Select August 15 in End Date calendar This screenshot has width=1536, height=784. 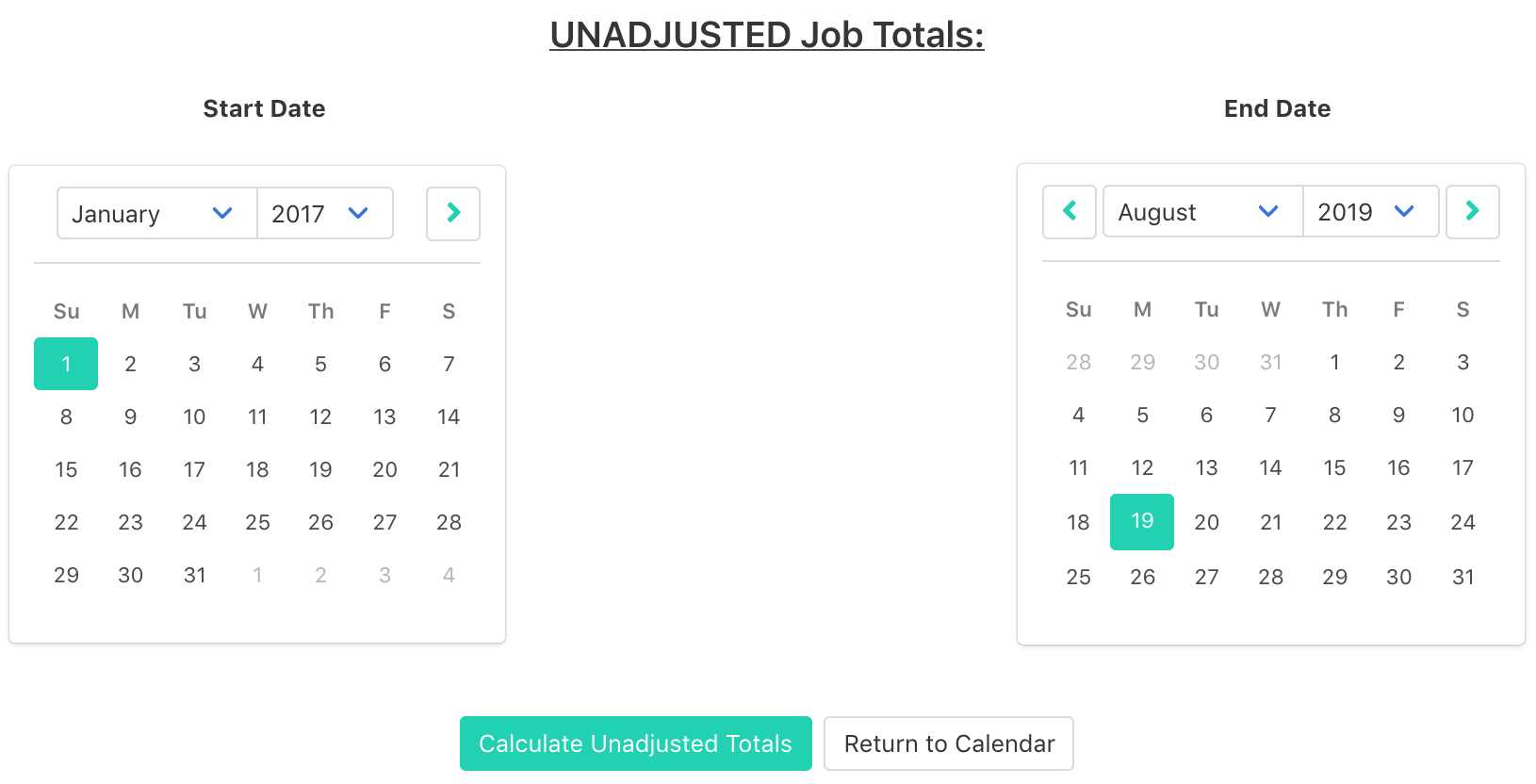[1334, 467]
